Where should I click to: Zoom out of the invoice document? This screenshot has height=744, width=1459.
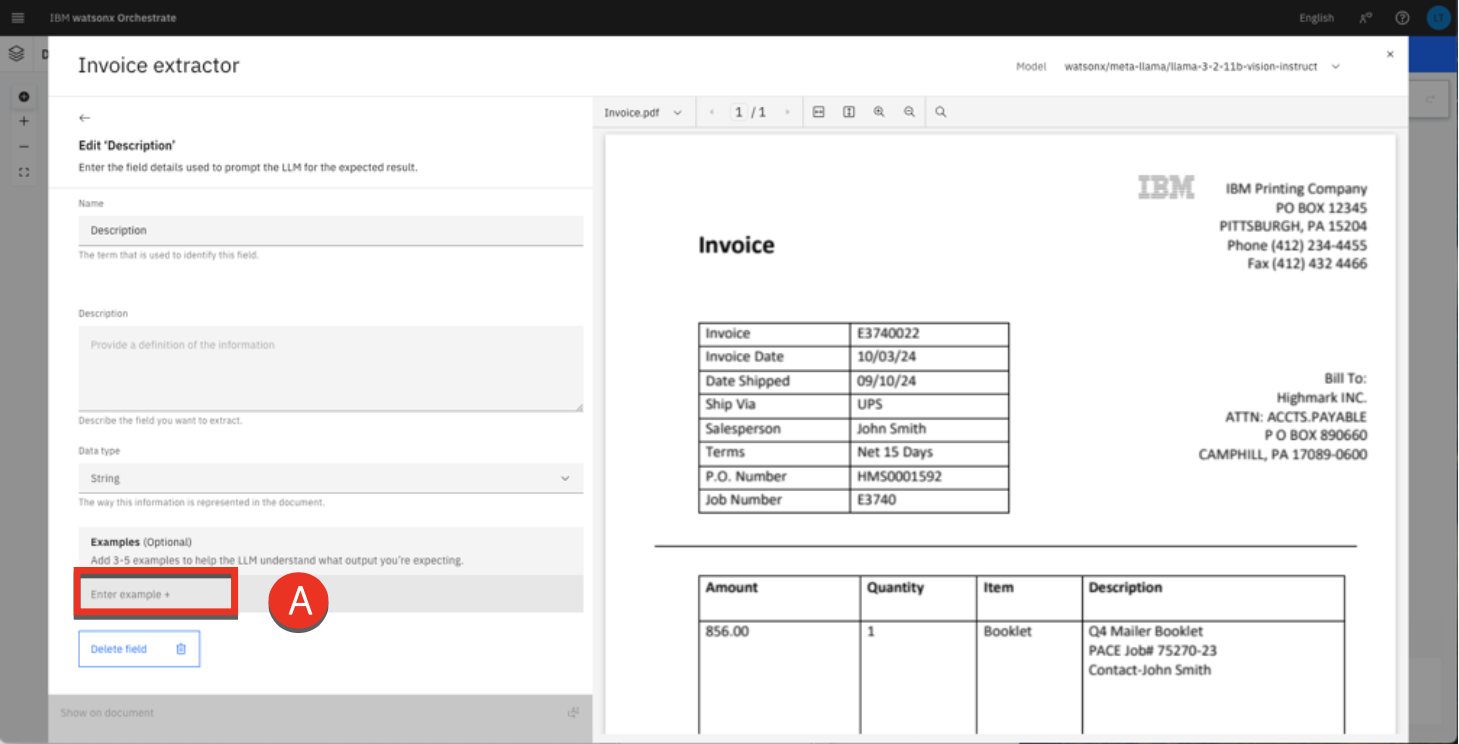[909, 112]
